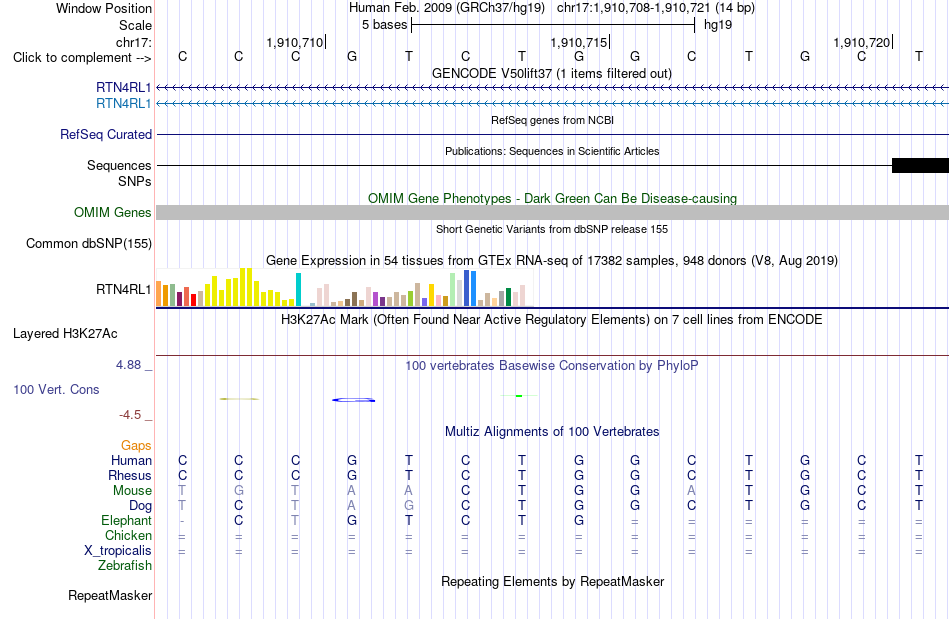Select the light blue RTN4RL1 GENCODE transcript label
The width and height of the screenshot is (950, 619).
coord(124,104)
